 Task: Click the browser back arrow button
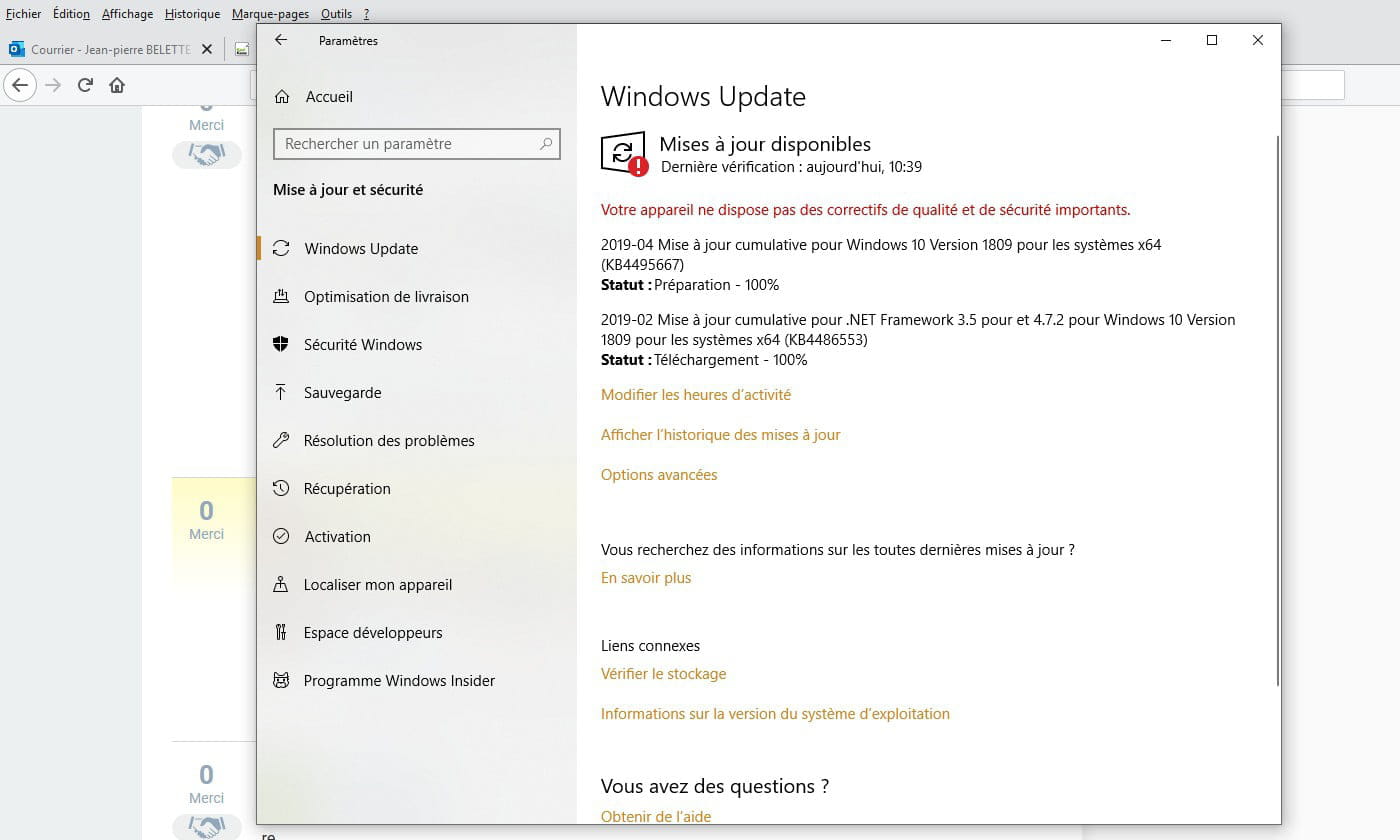[20, 85]
